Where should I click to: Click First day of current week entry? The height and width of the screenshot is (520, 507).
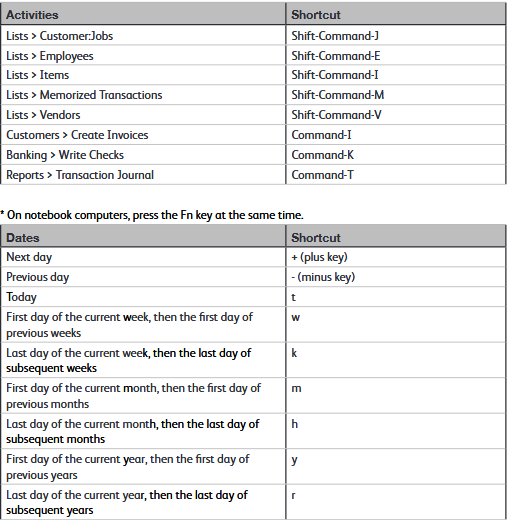[x=143, y=325]
